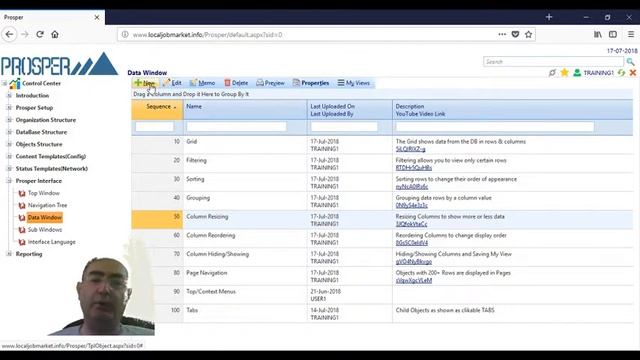This screenshot has width=640, height=360.
Task: Click the orange X logout icon
Action: 633,73
